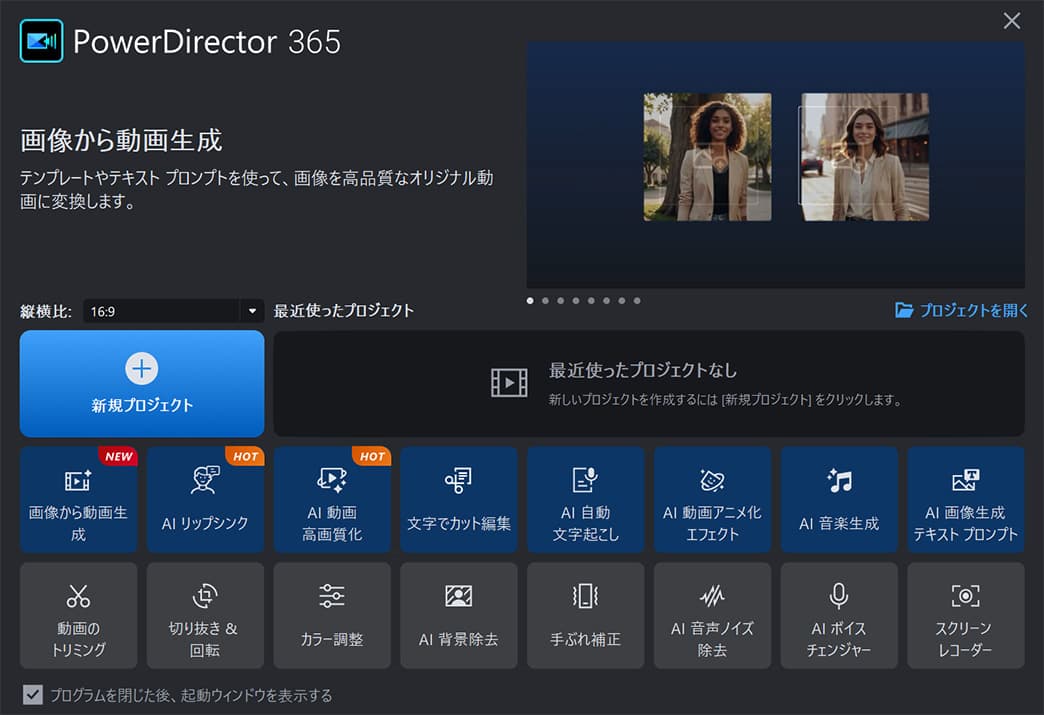1044x715 pixels.
Task: Go to third carousel page dot
Action: (x=561, y=301)
